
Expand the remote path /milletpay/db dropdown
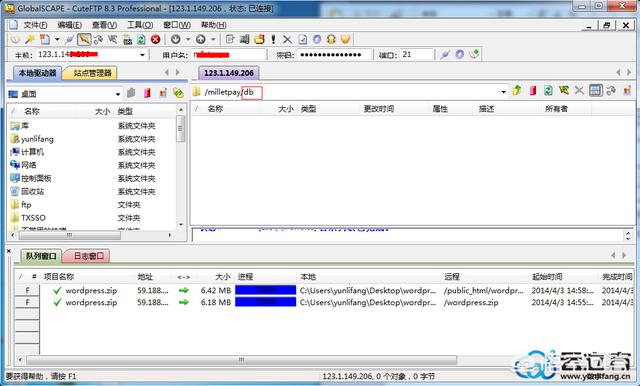tap(503, 92)
